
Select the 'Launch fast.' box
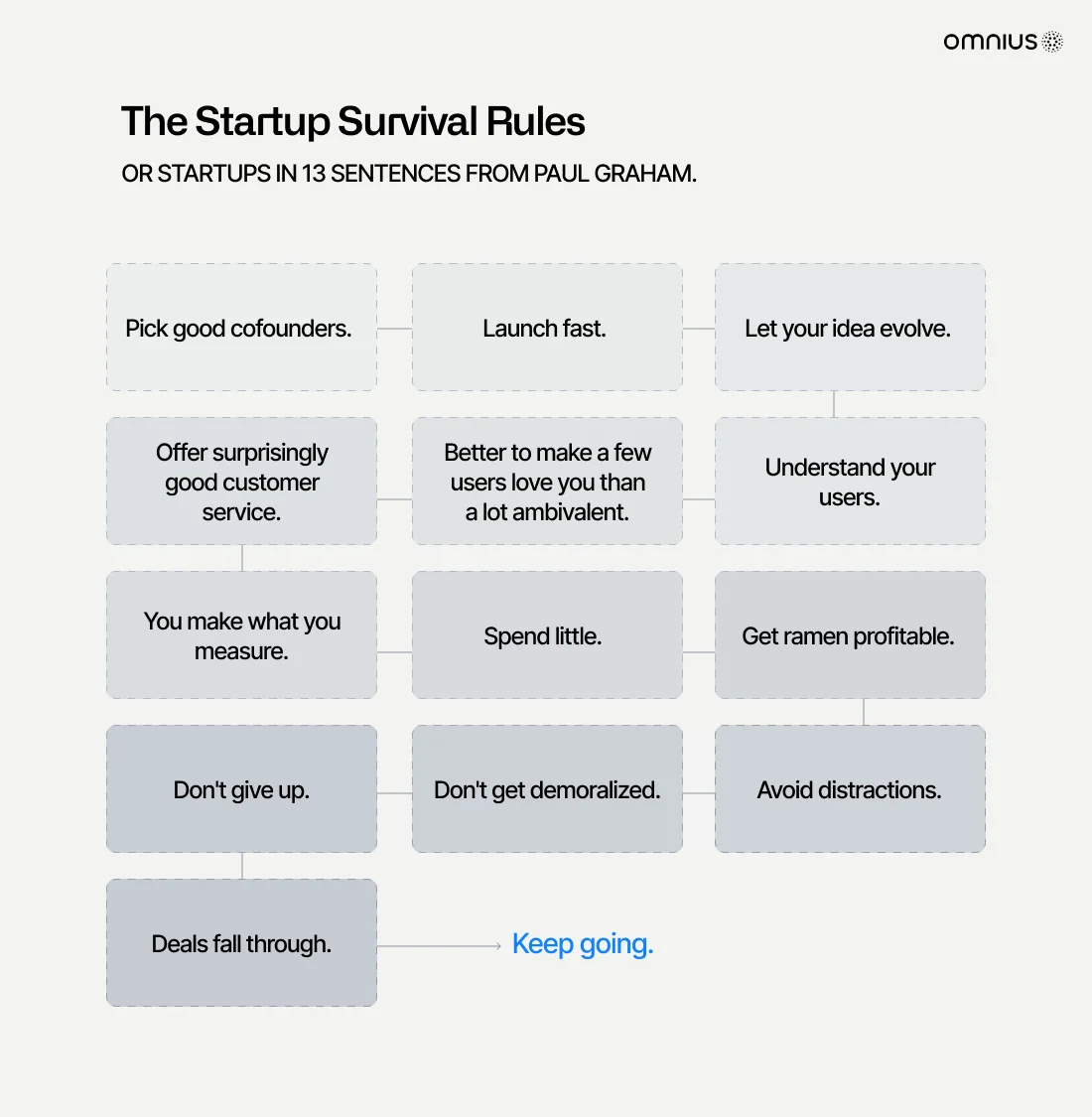547,327
